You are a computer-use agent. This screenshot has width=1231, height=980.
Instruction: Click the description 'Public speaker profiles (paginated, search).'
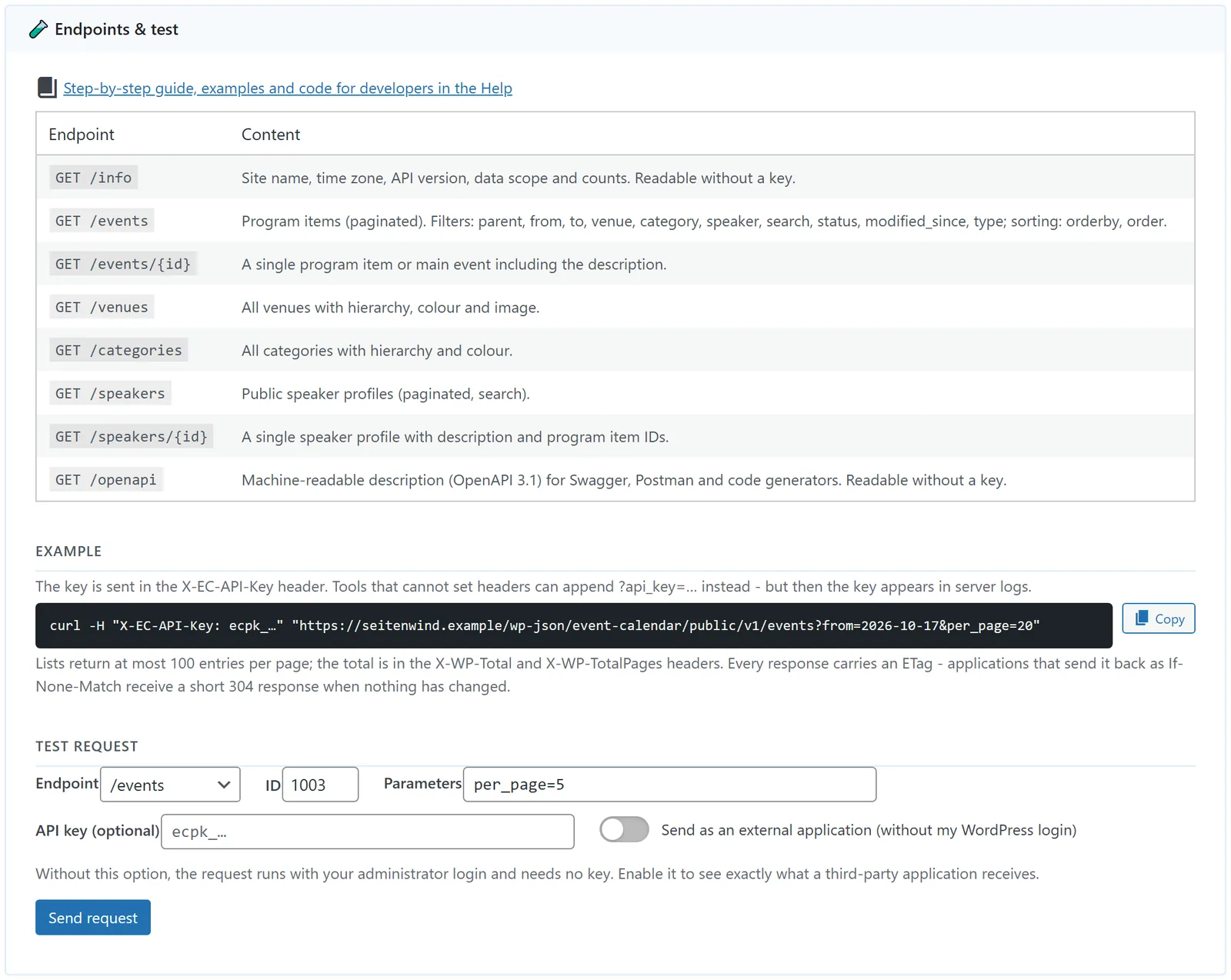(x=385, y=394)
